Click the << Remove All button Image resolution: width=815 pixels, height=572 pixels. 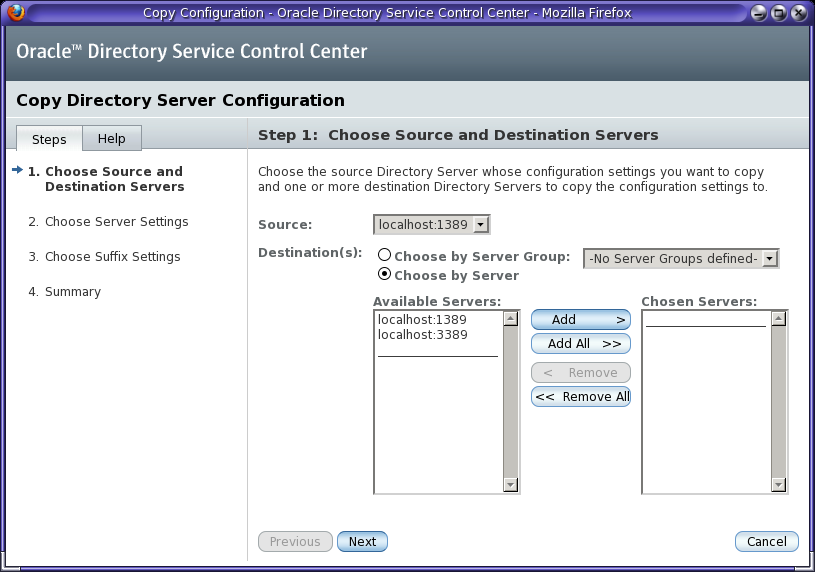coord(581,397)
